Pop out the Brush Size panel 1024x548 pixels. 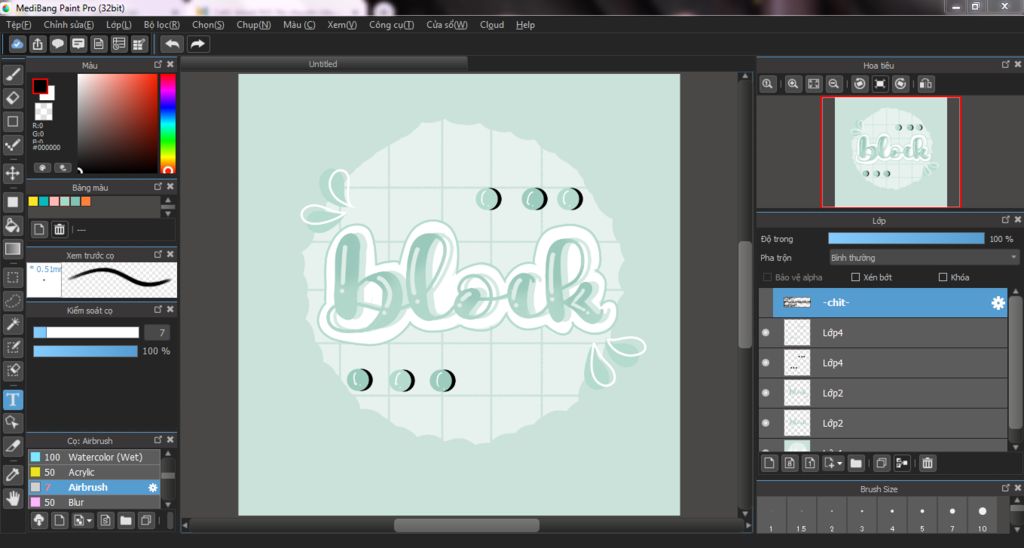click(1005, 488)
